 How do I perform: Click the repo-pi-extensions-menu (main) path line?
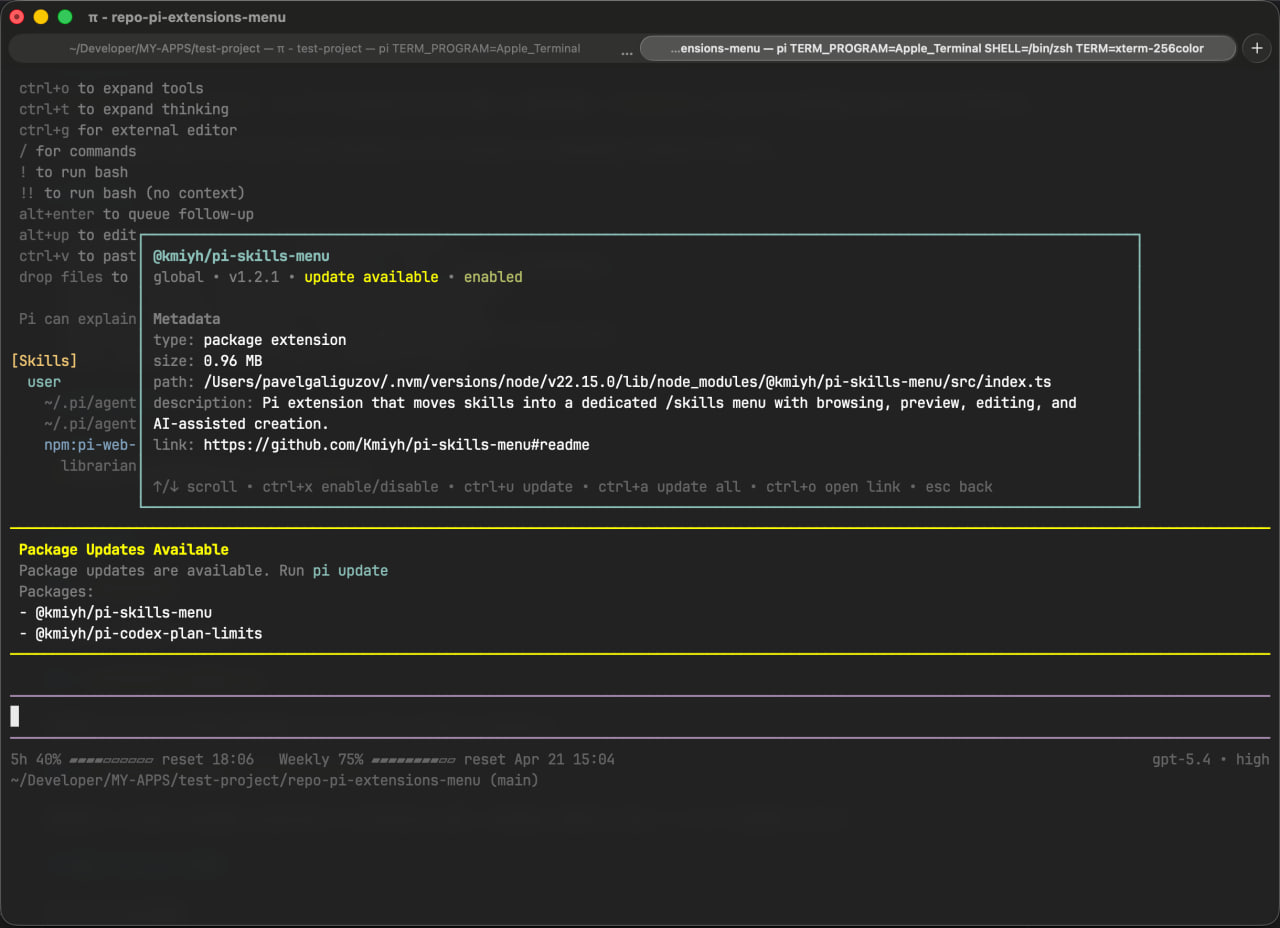[274, 781]
